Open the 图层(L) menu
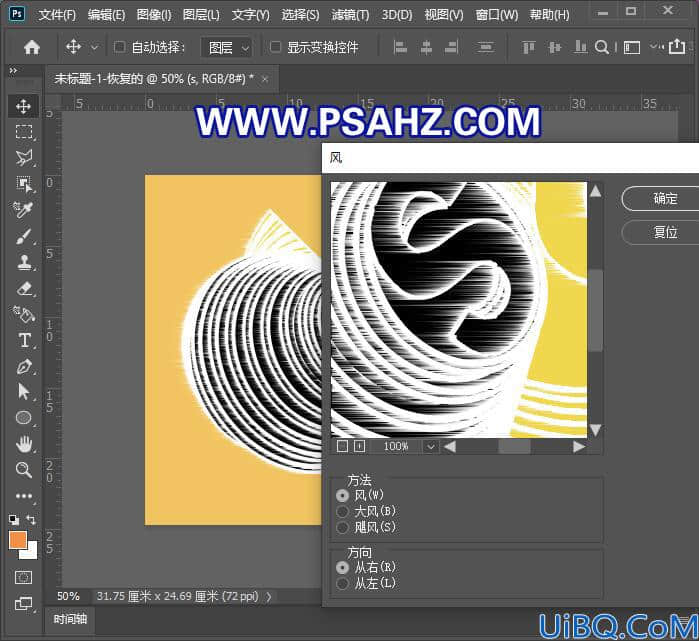This screenshot has height=641, width=699. [201, 15]
